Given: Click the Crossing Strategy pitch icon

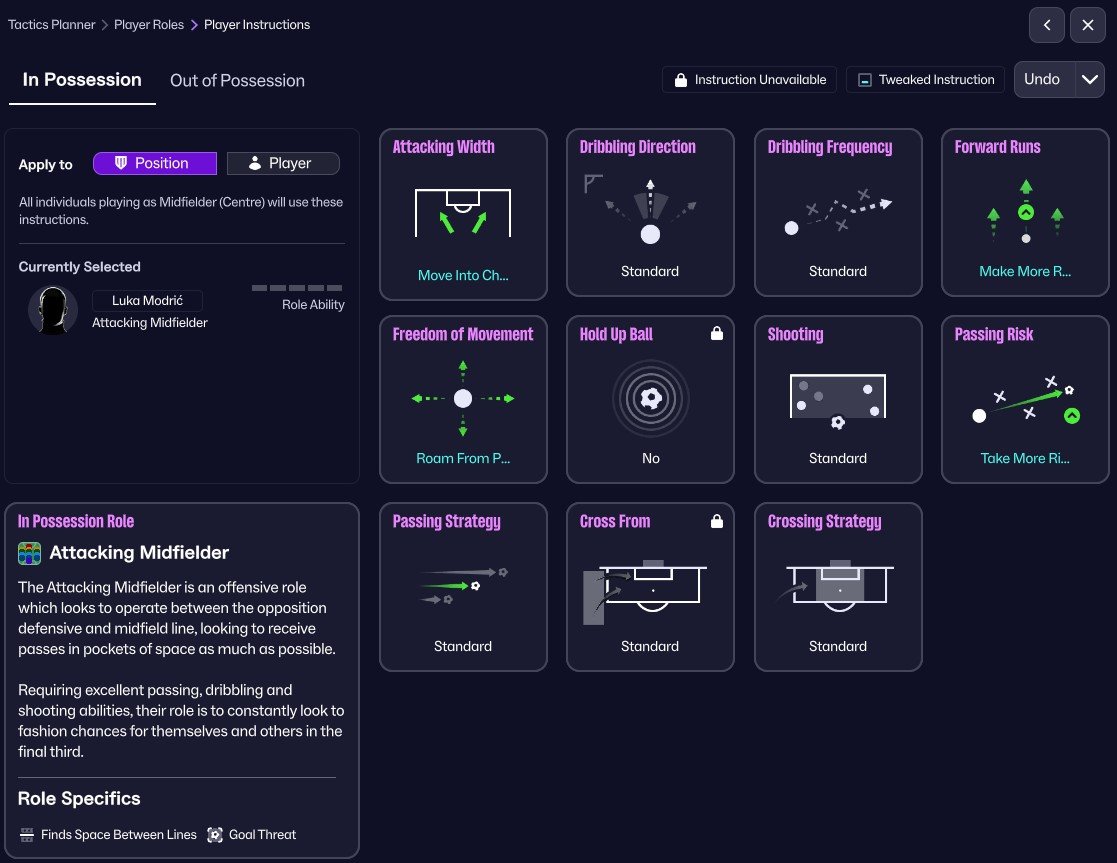Looking at the screenshot, I should (x=838, y=586).
